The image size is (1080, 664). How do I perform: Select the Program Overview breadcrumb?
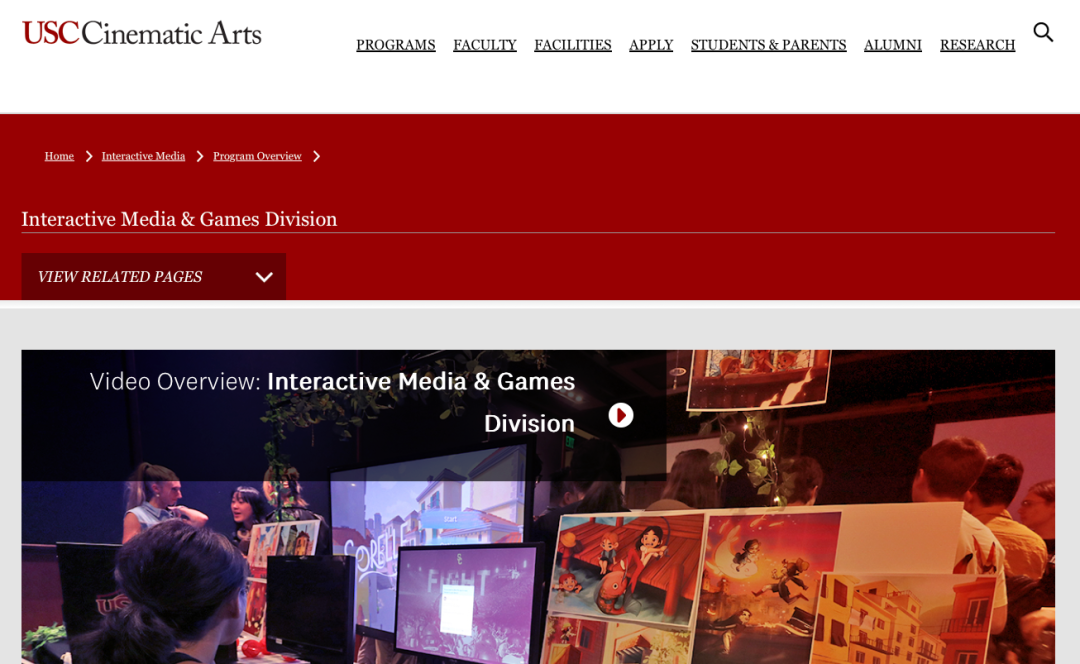[x=257, y=156]
